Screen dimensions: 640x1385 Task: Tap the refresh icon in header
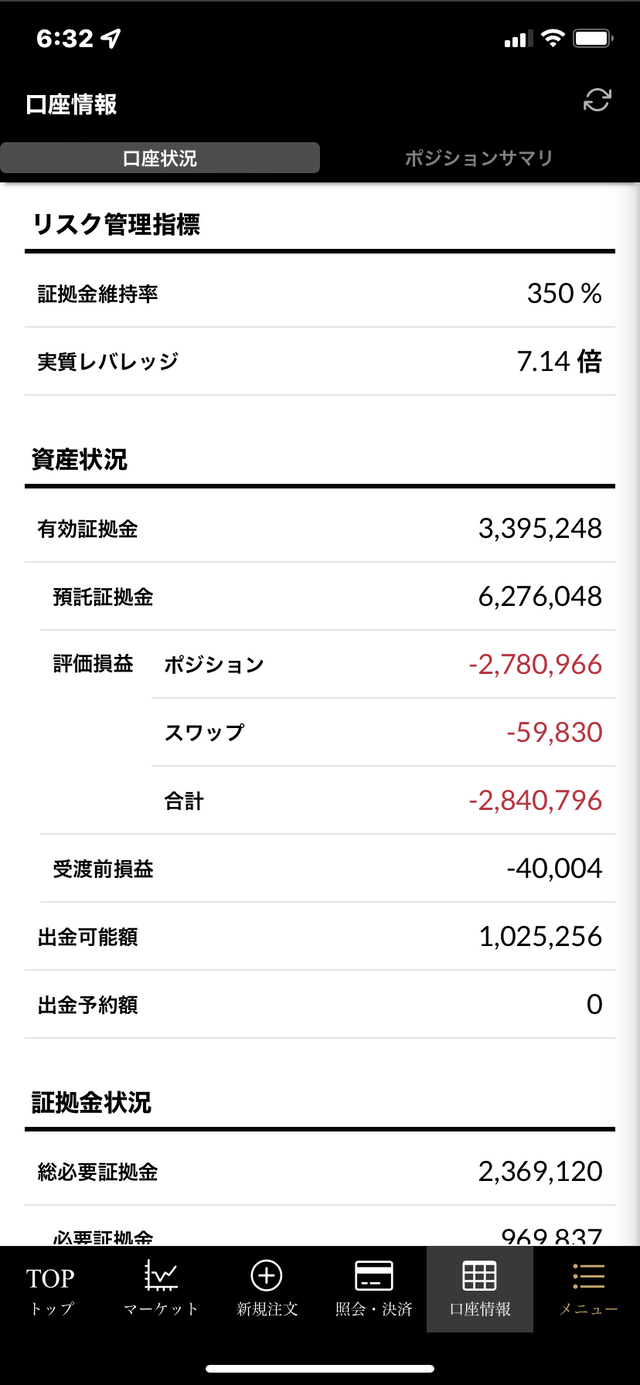597,100
